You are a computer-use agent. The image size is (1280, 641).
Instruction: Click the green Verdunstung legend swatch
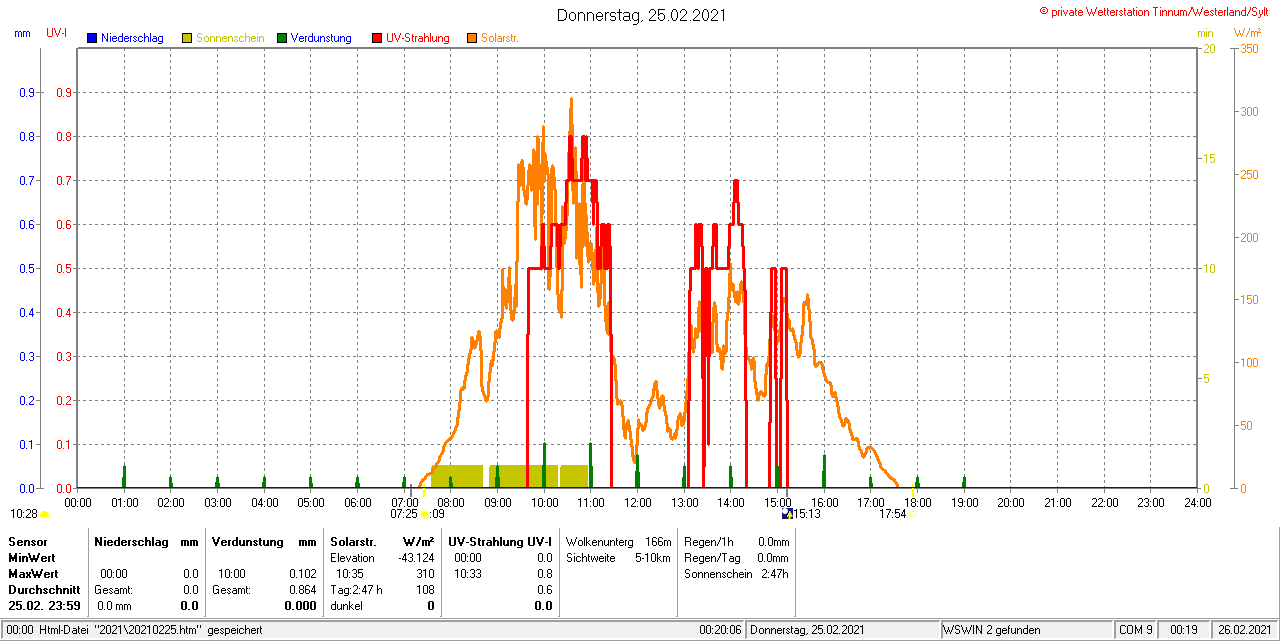pos(282,38)
